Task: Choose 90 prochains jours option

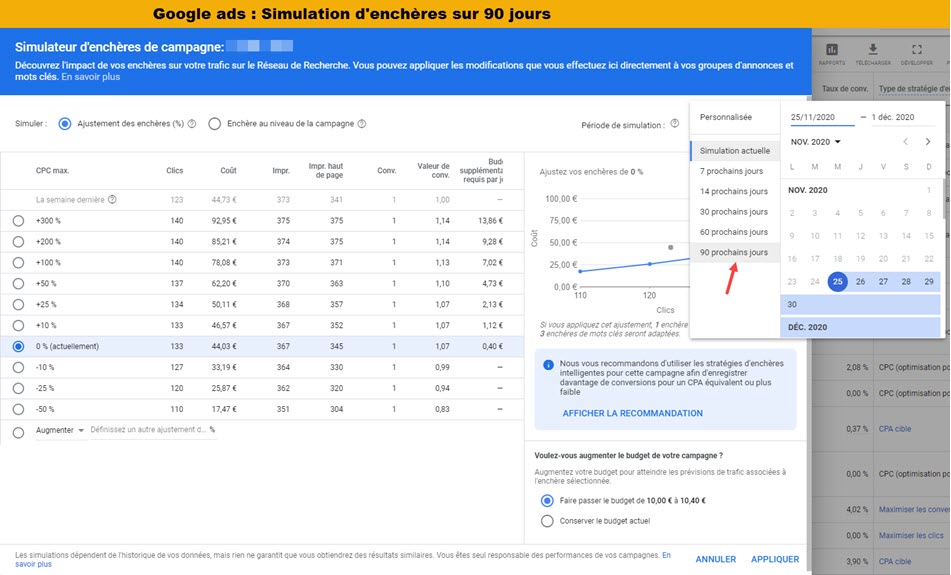Action: [734, 252]
